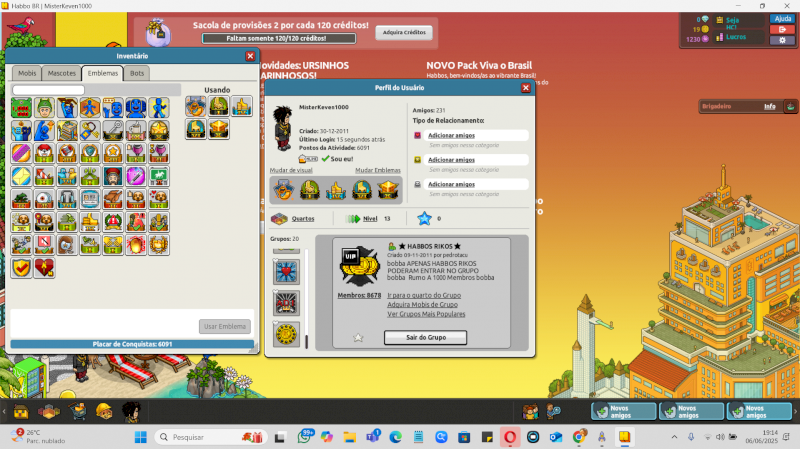
Task: Select the golden thumbs-up badge in grid
Action: [90, 222]
